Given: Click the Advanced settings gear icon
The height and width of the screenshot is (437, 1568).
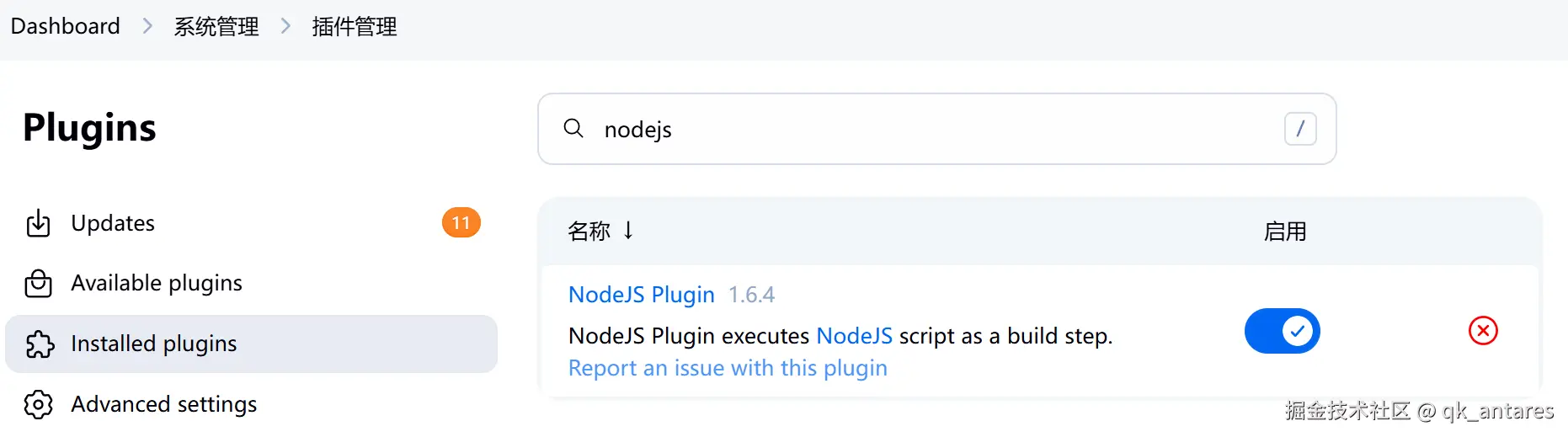Looking at the screenshot, I should click(x=39, y=405).
